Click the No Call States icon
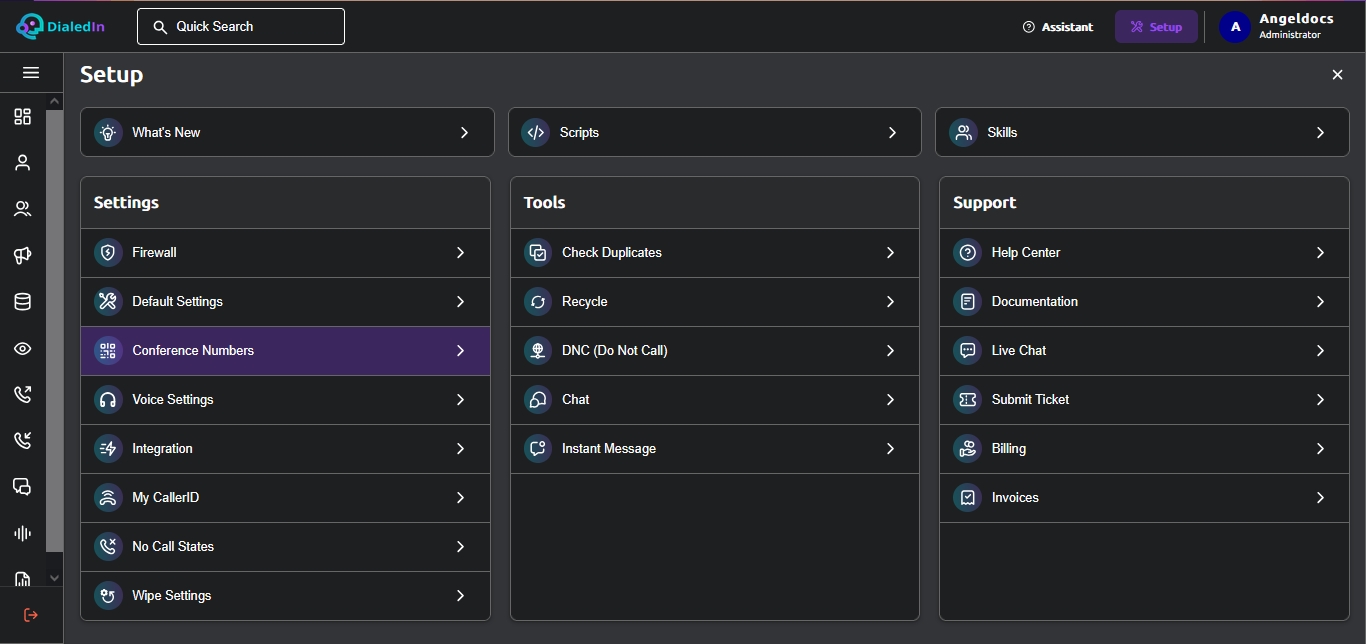 pyautogui.click(x=108, y=547)
